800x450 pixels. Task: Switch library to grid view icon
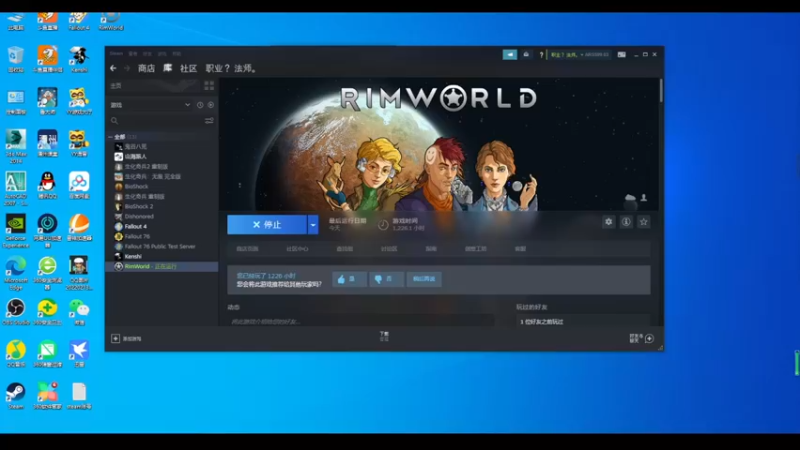pyautogui.click(x=209, y=85)
